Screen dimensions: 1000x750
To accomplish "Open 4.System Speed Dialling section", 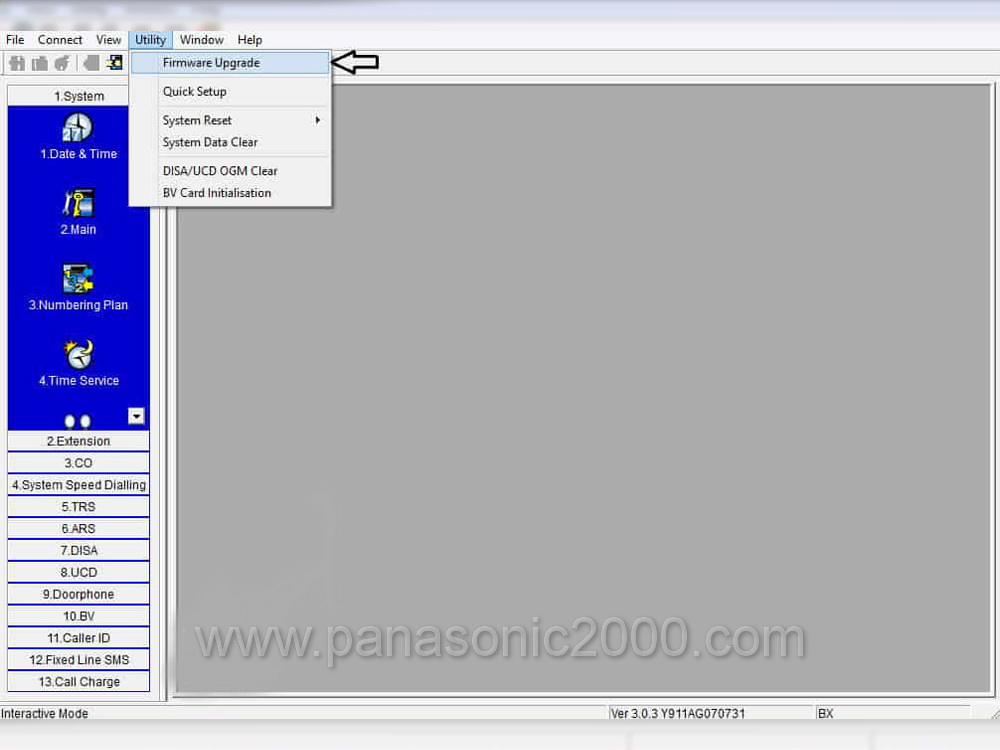I will pos(78,485).
